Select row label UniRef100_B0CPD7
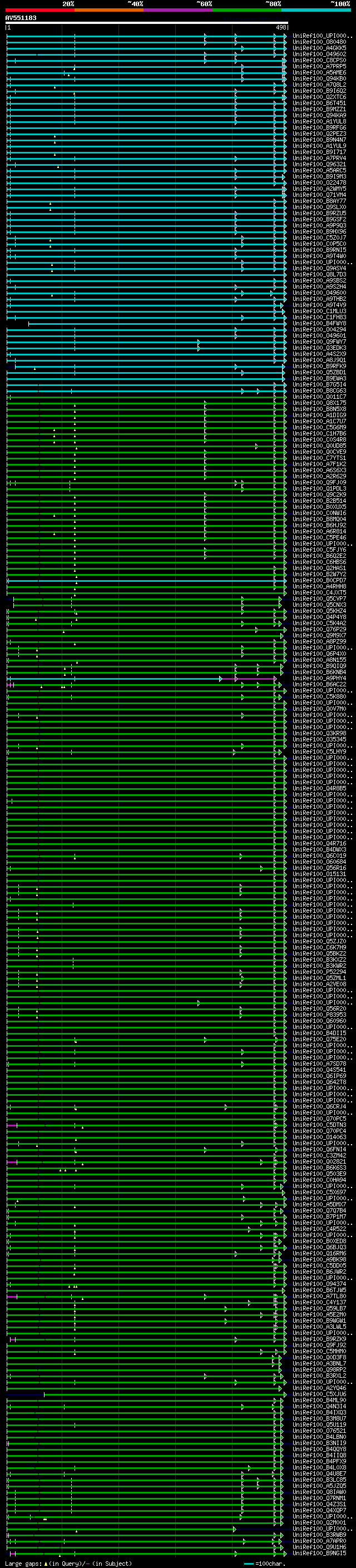This screenshot has width=356, height=1568. 319,580
